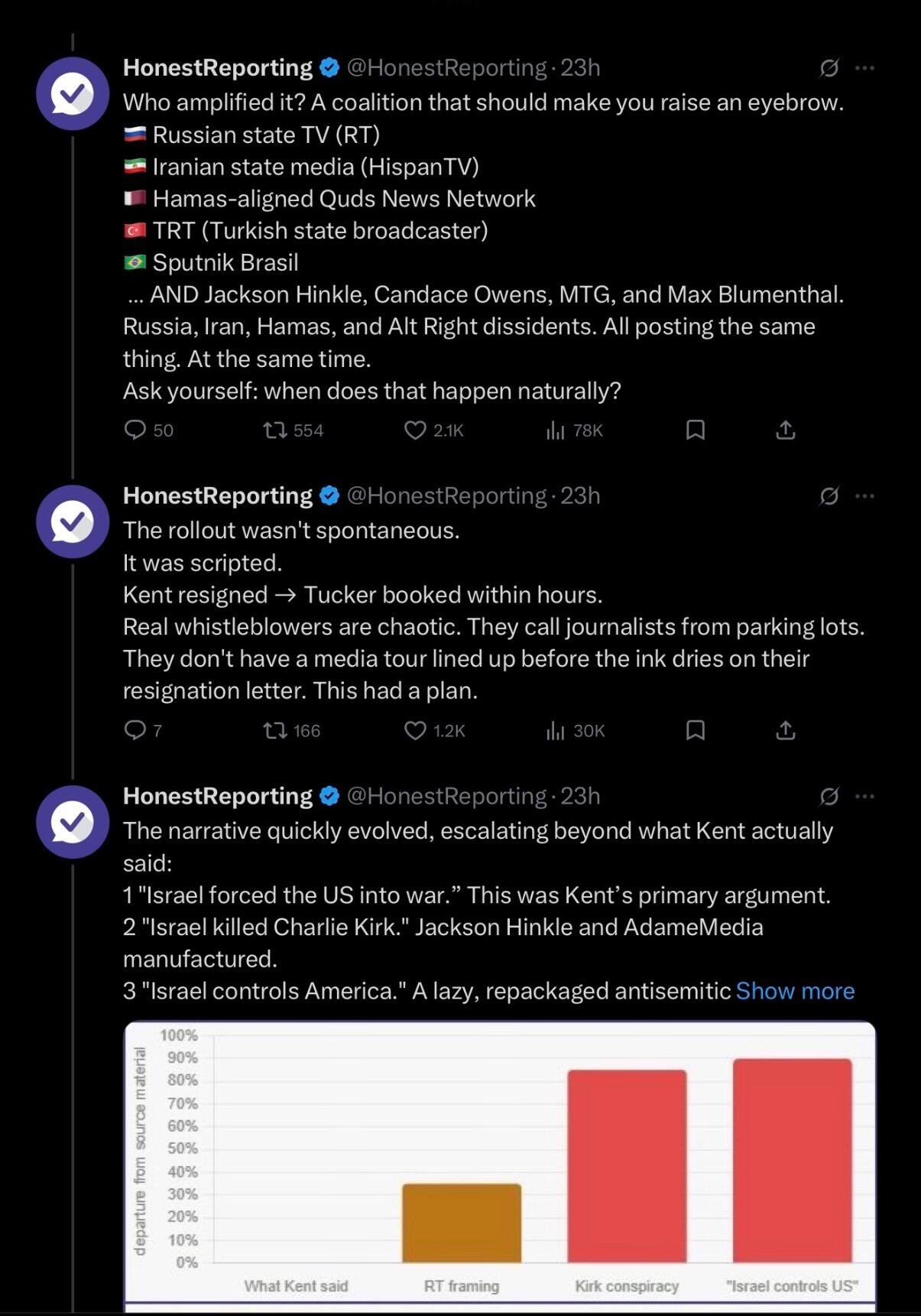Open more options on second post
The image size is (921, 1316).
click(x=864, y=496)
